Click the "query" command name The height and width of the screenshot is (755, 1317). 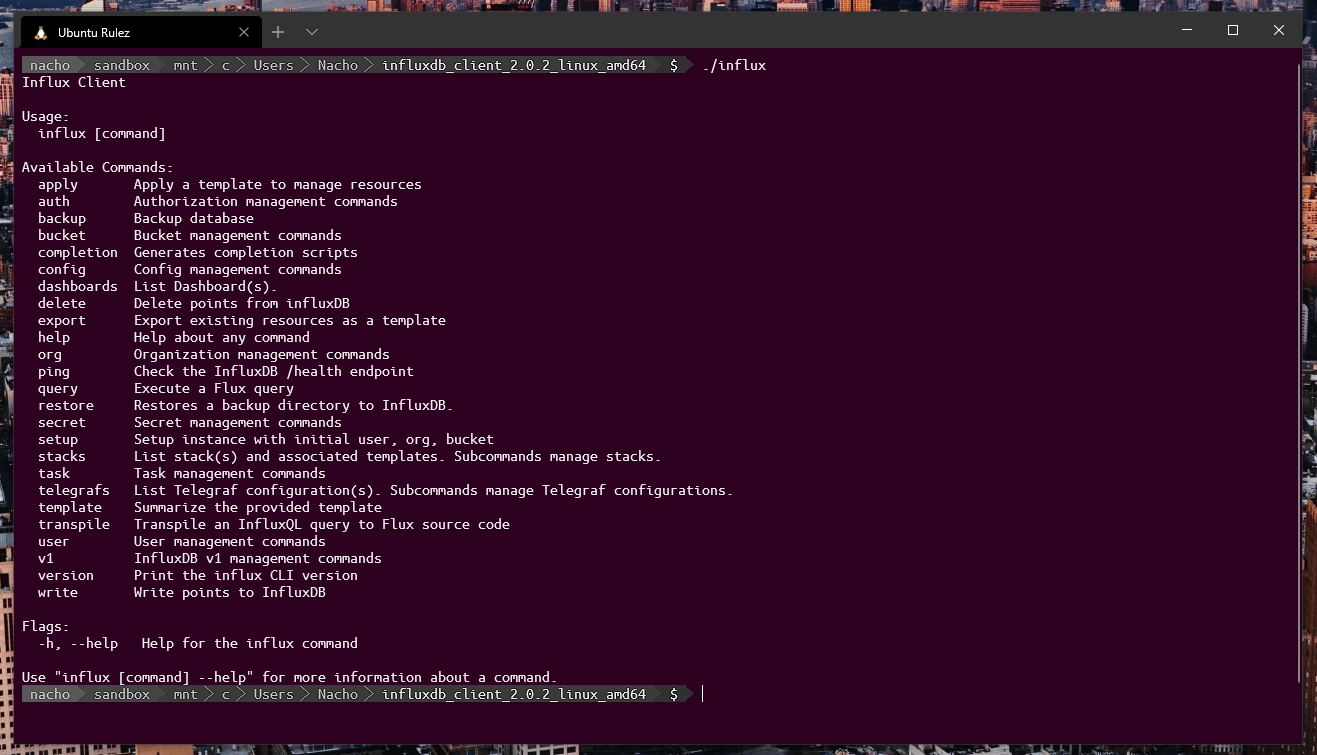point(58,389)
